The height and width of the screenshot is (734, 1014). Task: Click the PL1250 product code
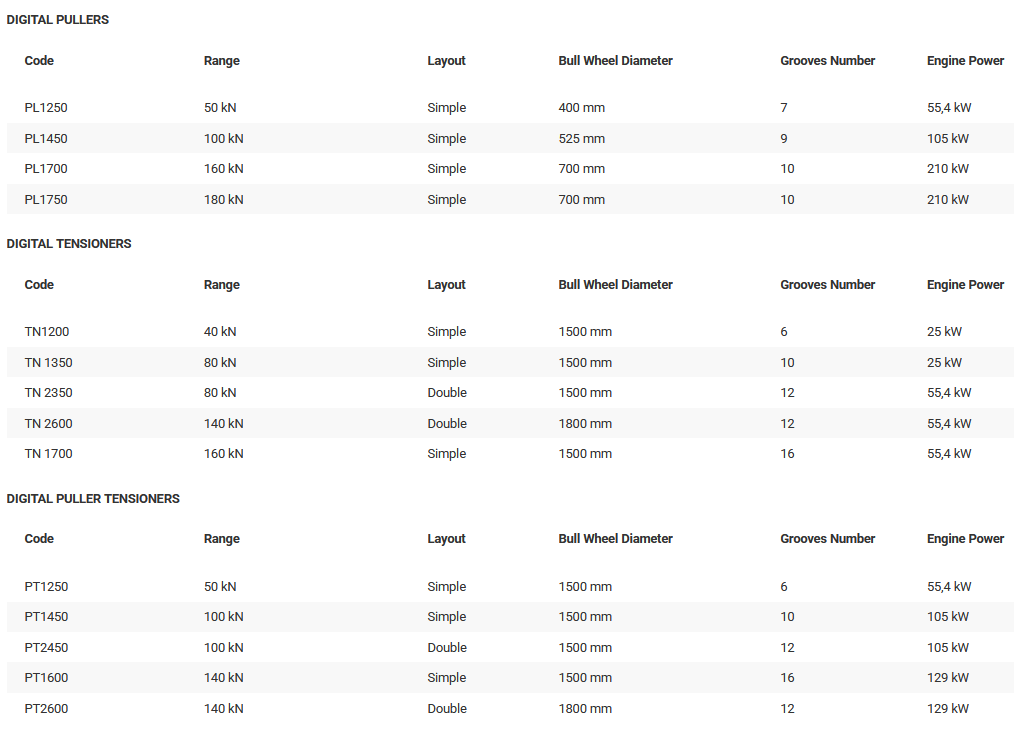point(46,108)
